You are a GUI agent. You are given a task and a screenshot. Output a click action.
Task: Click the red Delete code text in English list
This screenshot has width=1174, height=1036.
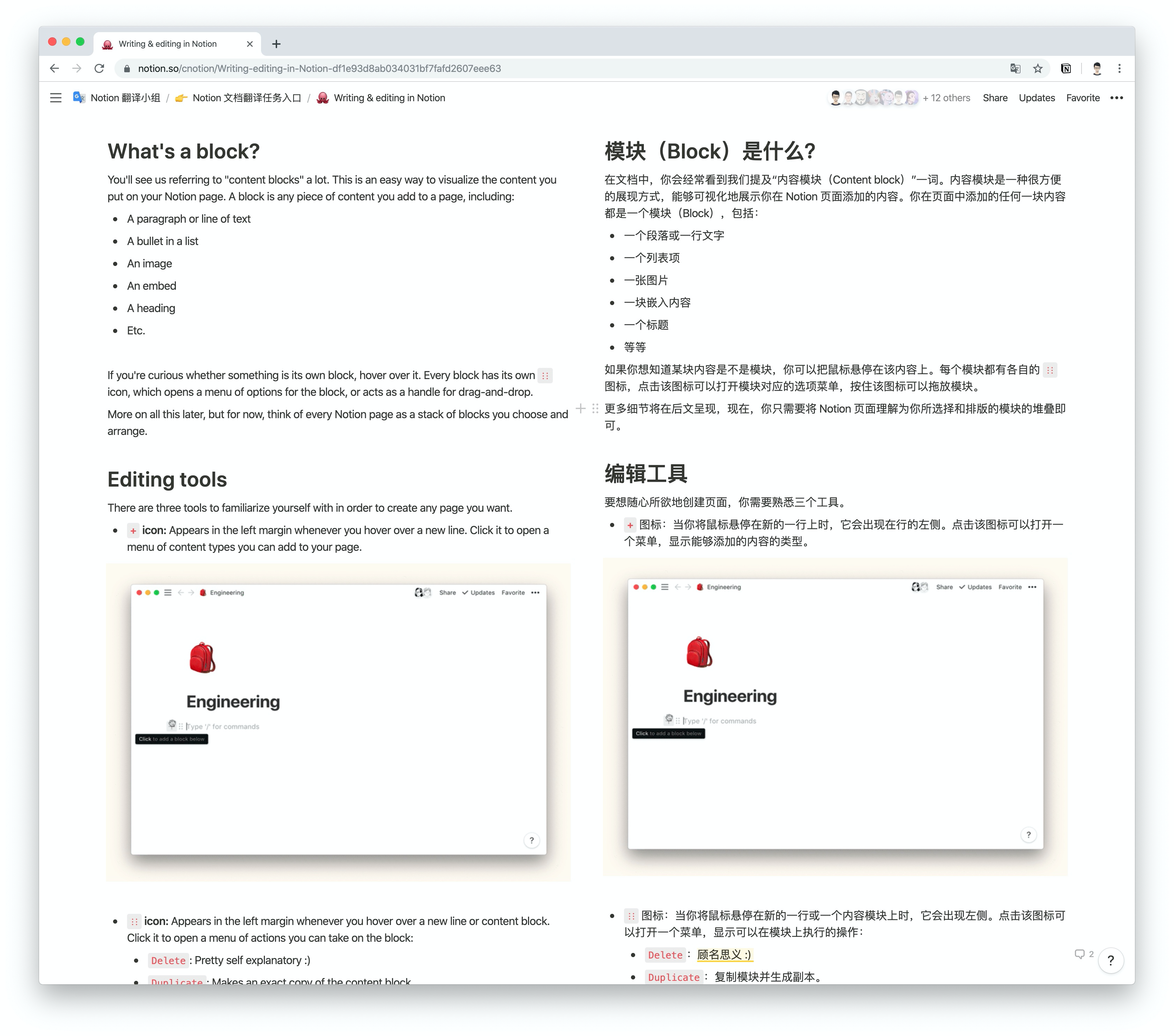tap(168, 961)
